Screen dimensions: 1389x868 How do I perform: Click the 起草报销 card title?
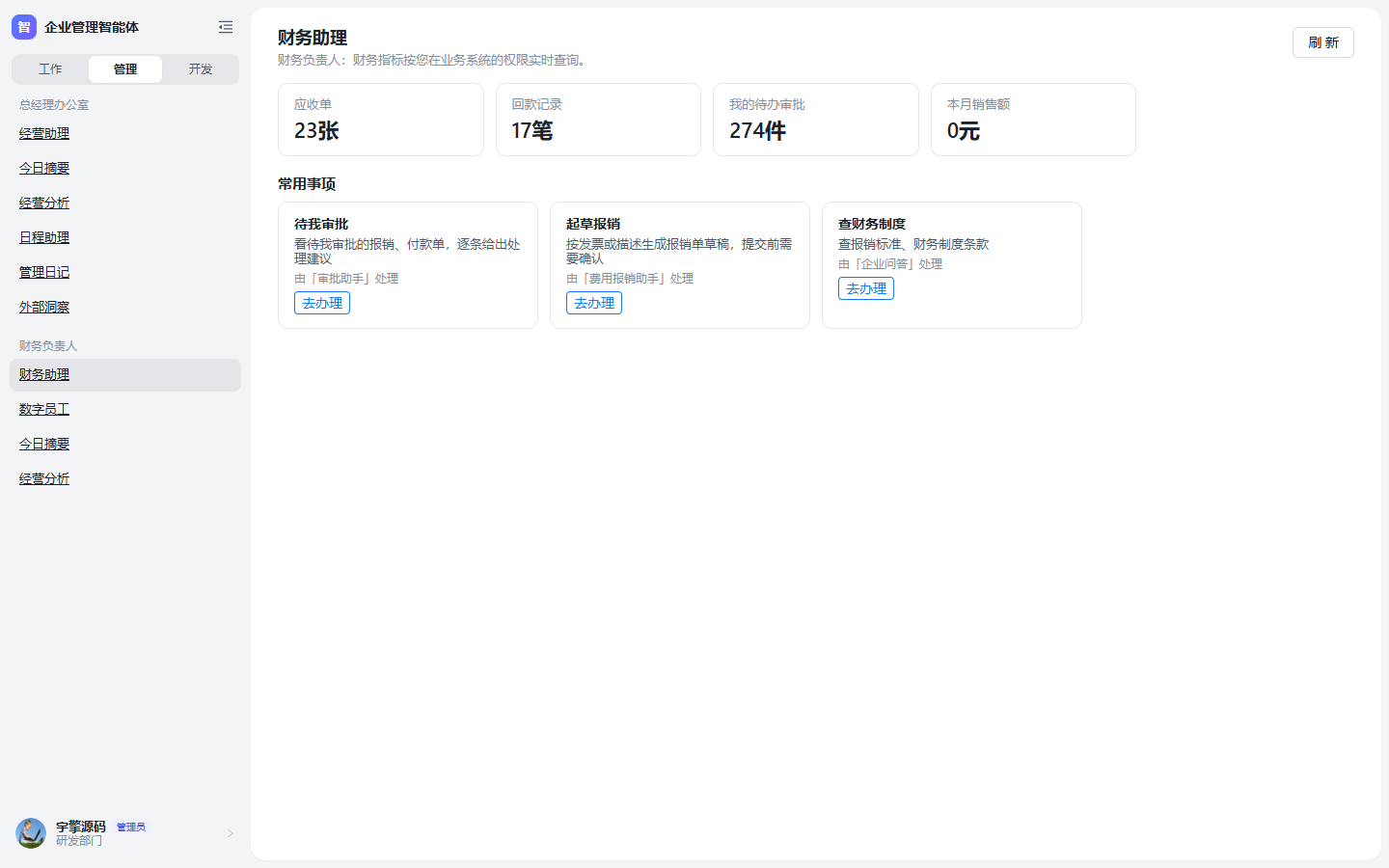593,224
